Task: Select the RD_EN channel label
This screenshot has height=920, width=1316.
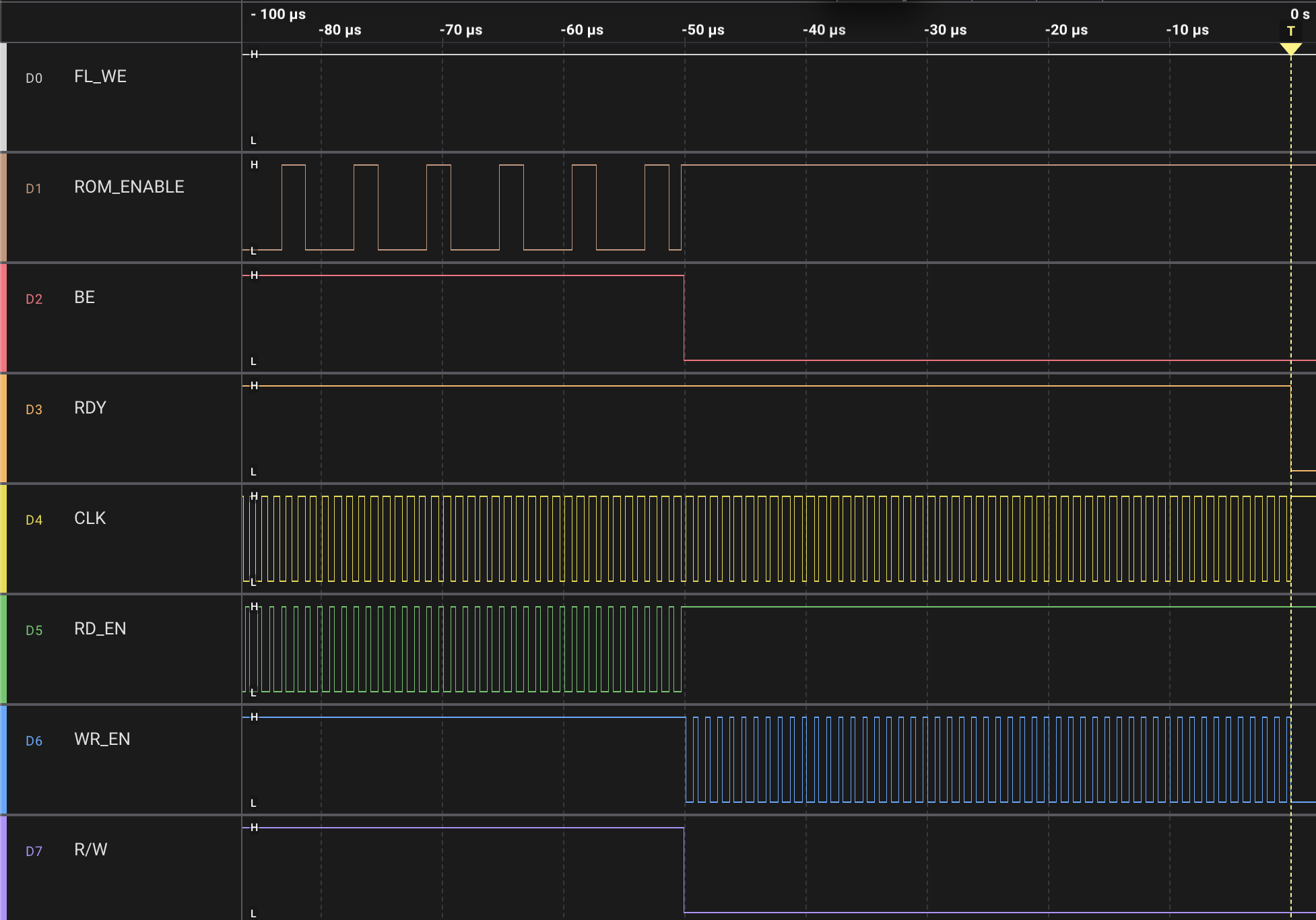Action: tap(100, 629)
